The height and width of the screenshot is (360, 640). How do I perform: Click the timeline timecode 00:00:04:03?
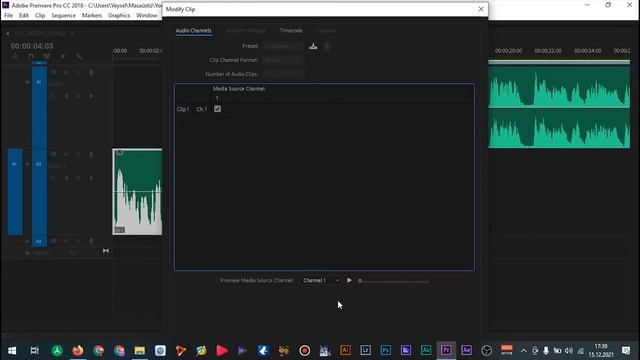[x=32, y=46]
